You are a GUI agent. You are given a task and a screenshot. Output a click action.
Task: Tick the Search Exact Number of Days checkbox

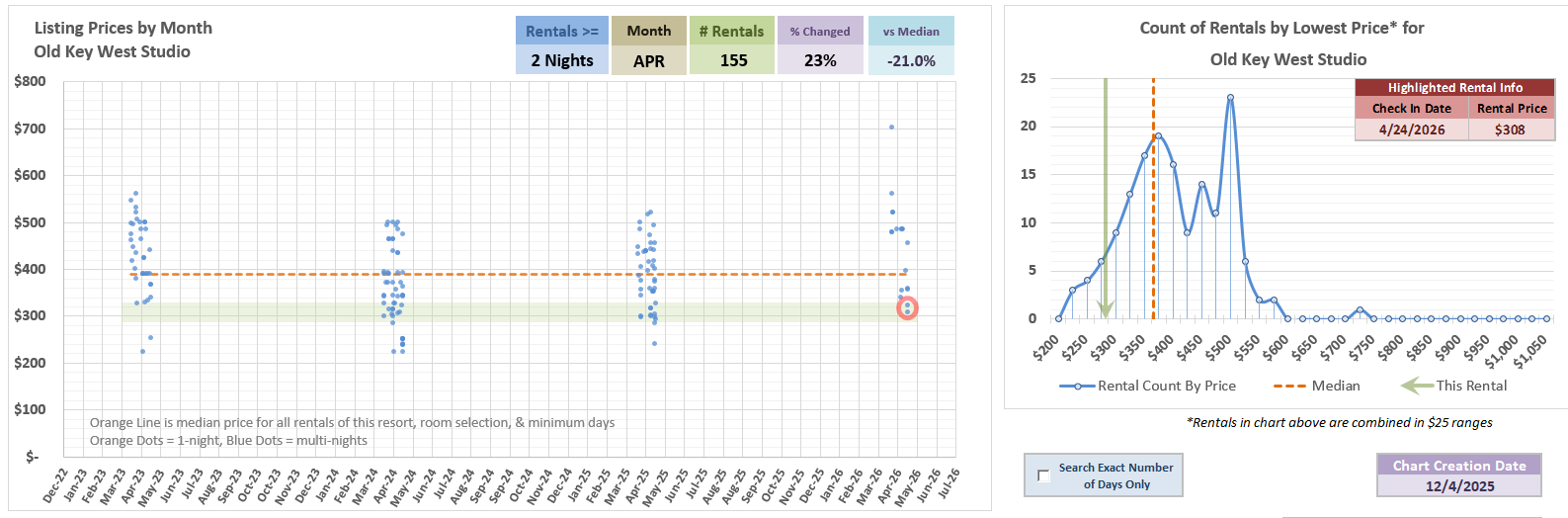pos(1043,475)
